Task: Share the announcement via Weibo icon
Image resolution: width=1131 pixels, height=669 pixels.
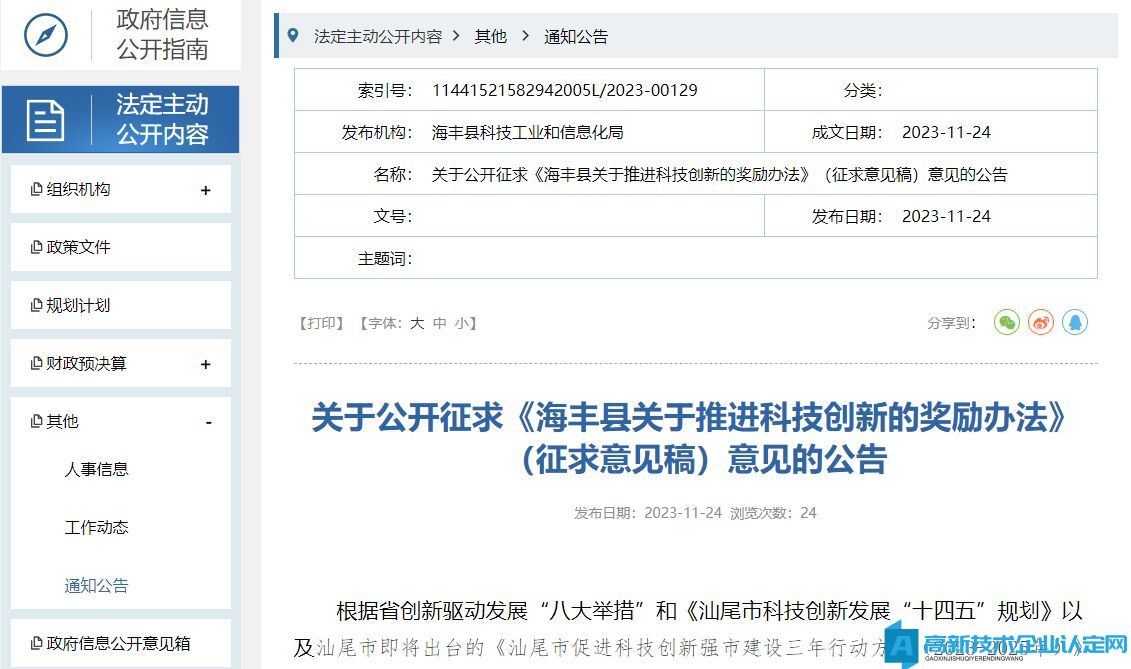Action: coord(1041,322)
